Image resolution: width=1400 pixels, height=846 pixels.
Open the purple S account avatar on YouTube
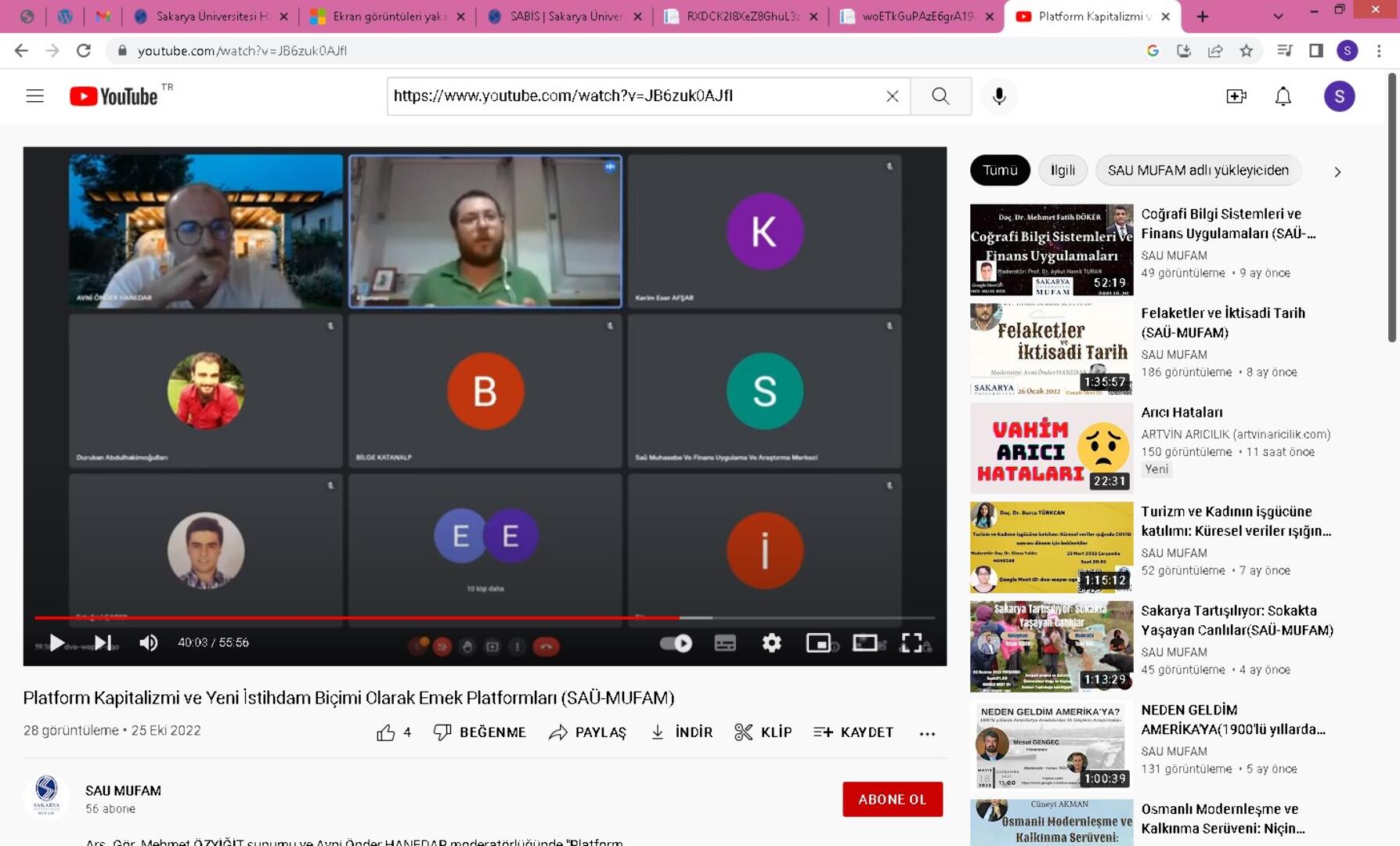(1339, 96)
